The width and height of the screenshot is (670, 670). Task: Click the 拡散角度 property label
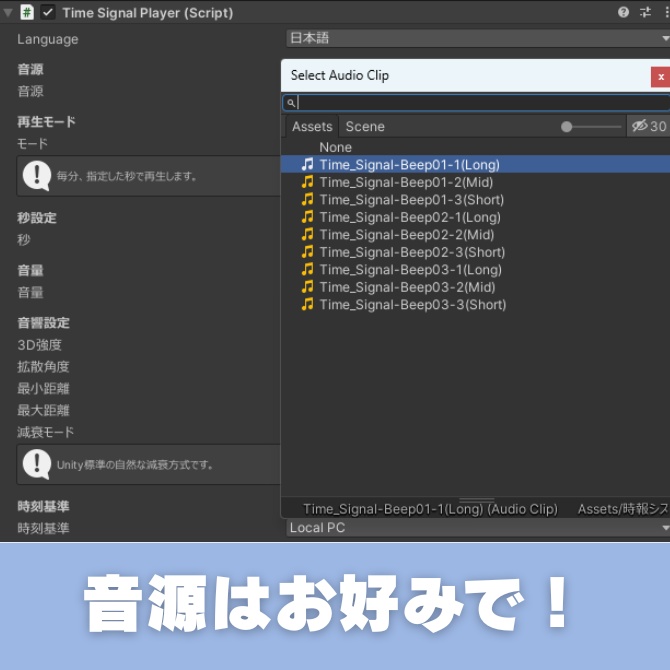tap(43, 367)
